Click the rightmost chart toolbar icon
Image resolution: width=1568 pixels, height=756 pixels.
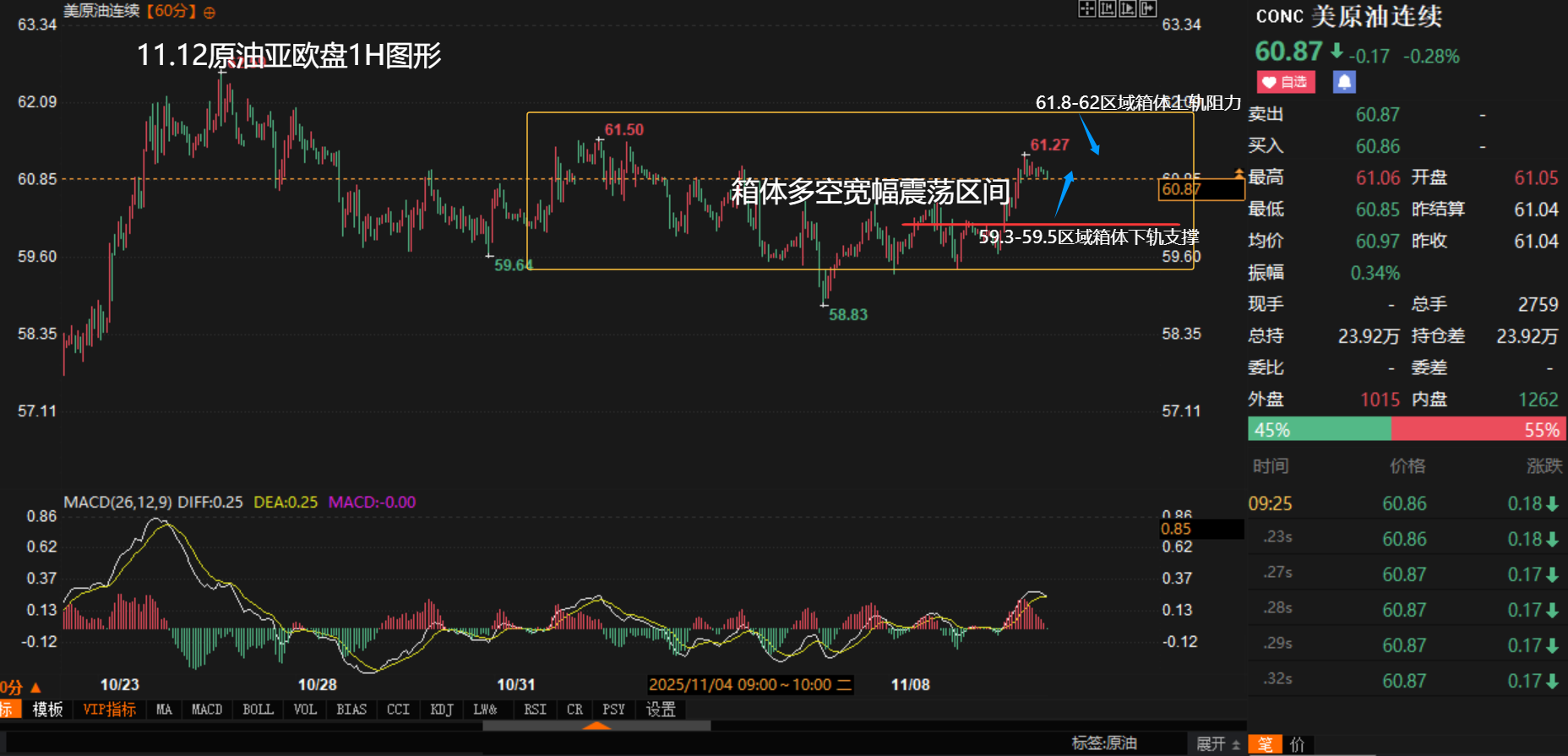point(1147,9)
